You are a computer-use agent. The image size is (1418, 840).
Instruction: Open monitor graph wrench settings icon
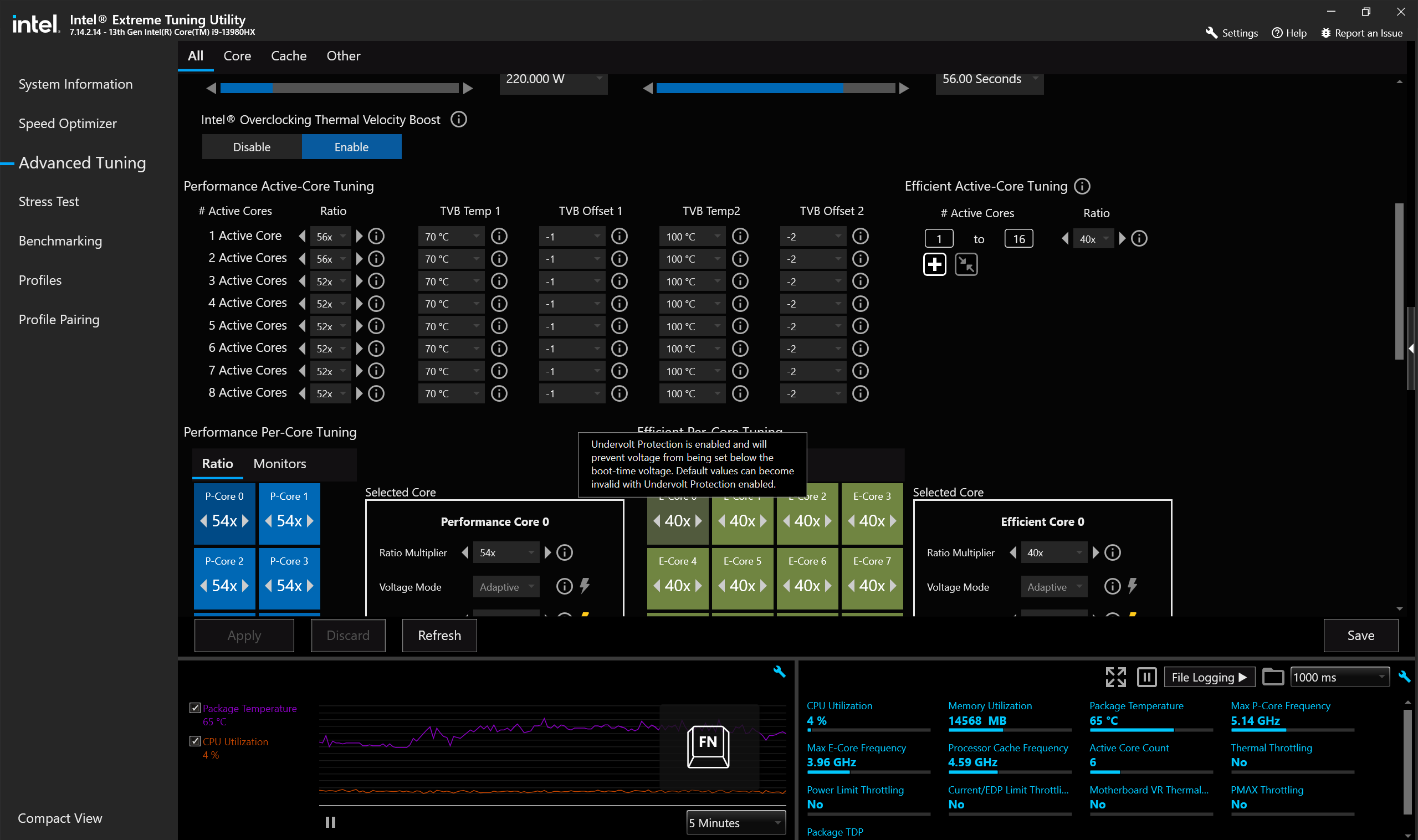click(x=779, y=672)
